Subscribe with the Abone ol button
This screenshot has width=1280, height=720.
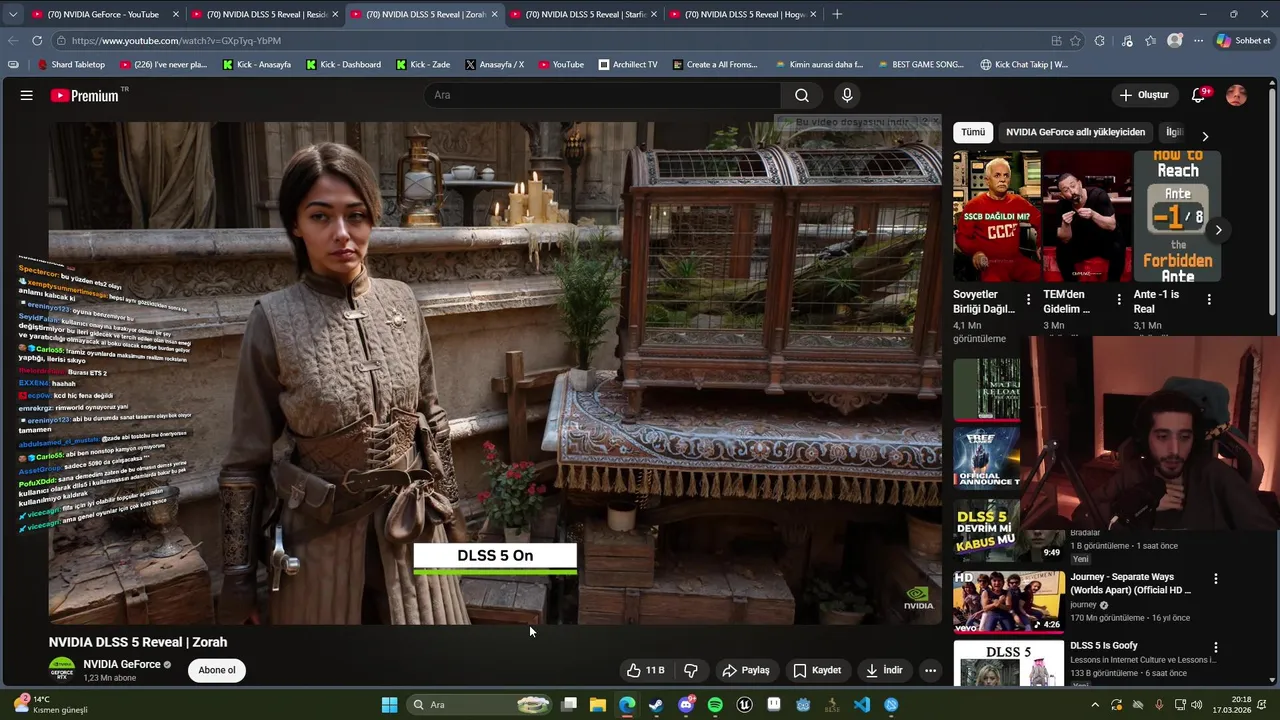tap(217, 670)
